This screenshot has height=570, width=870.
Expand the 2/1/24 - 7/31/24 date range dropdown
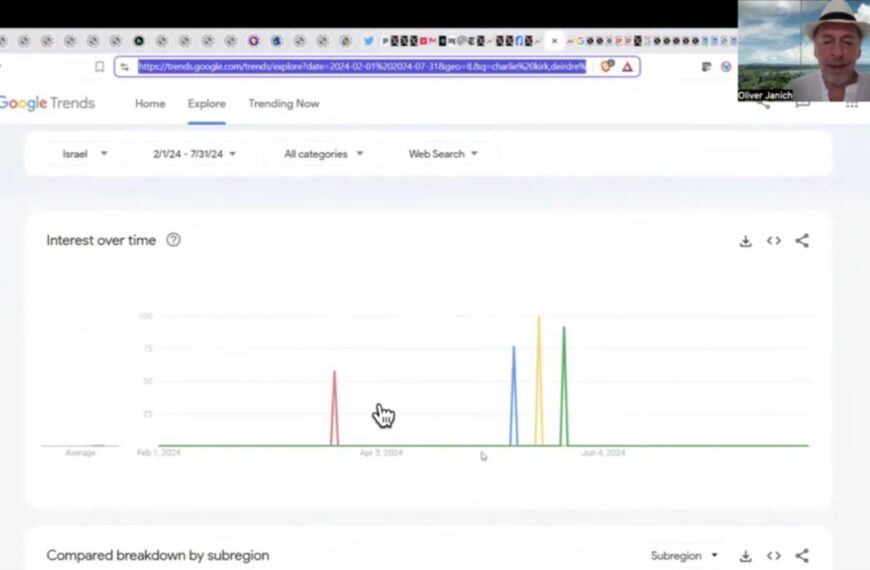[194, 154]
